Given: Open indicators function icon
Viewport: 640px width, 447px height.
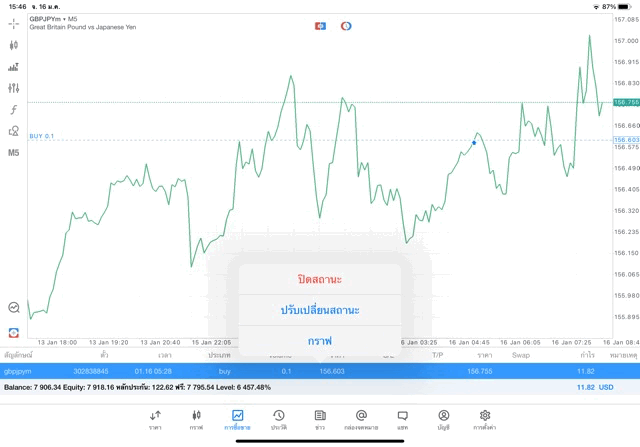Looking at the screenshot, I should (14, 109).
